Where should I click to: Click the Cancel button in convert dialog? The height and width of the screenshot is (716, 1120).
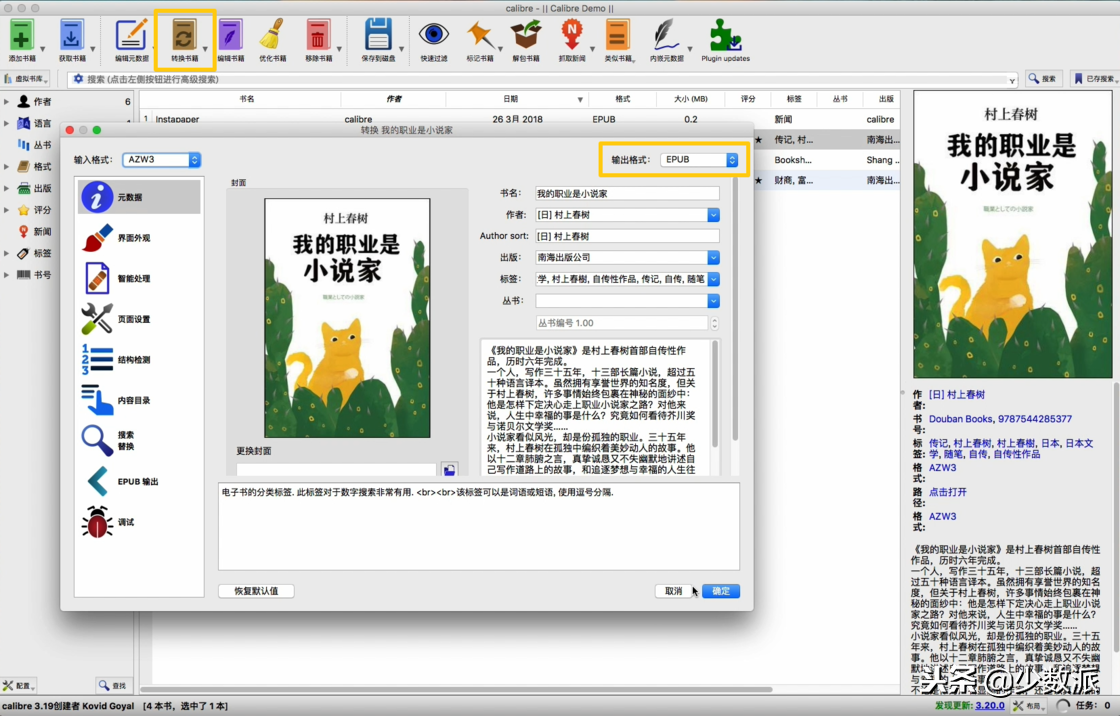click(x=674, y=591)
